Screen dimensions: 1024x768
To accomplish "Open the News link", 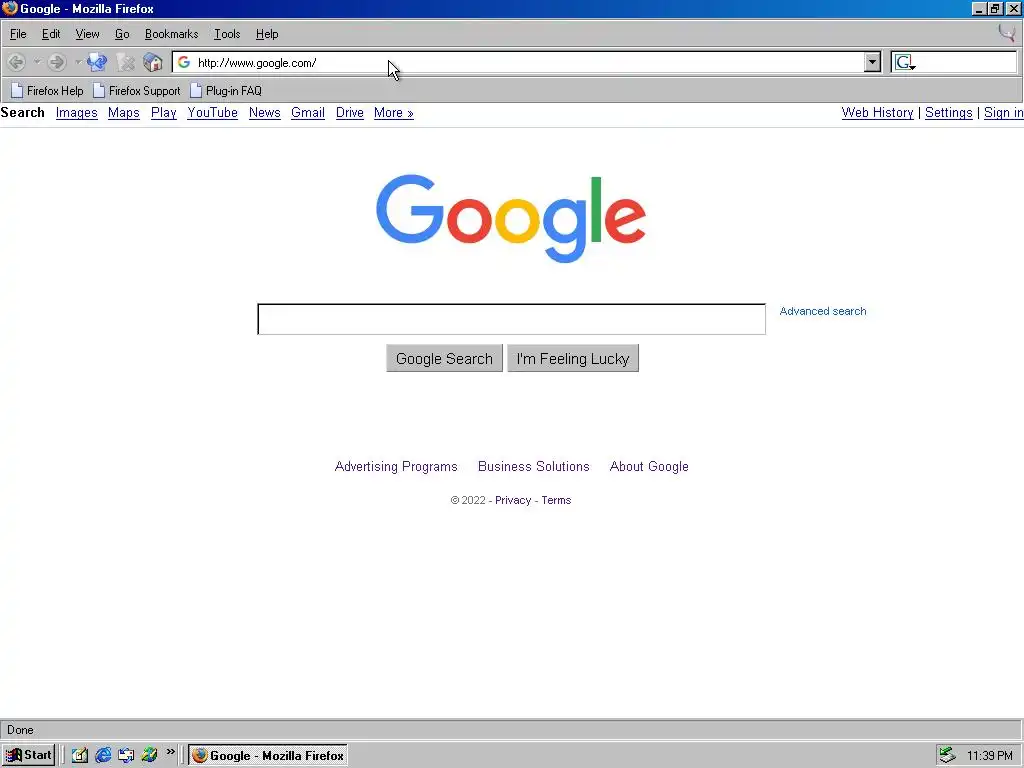I will (264, 113).
